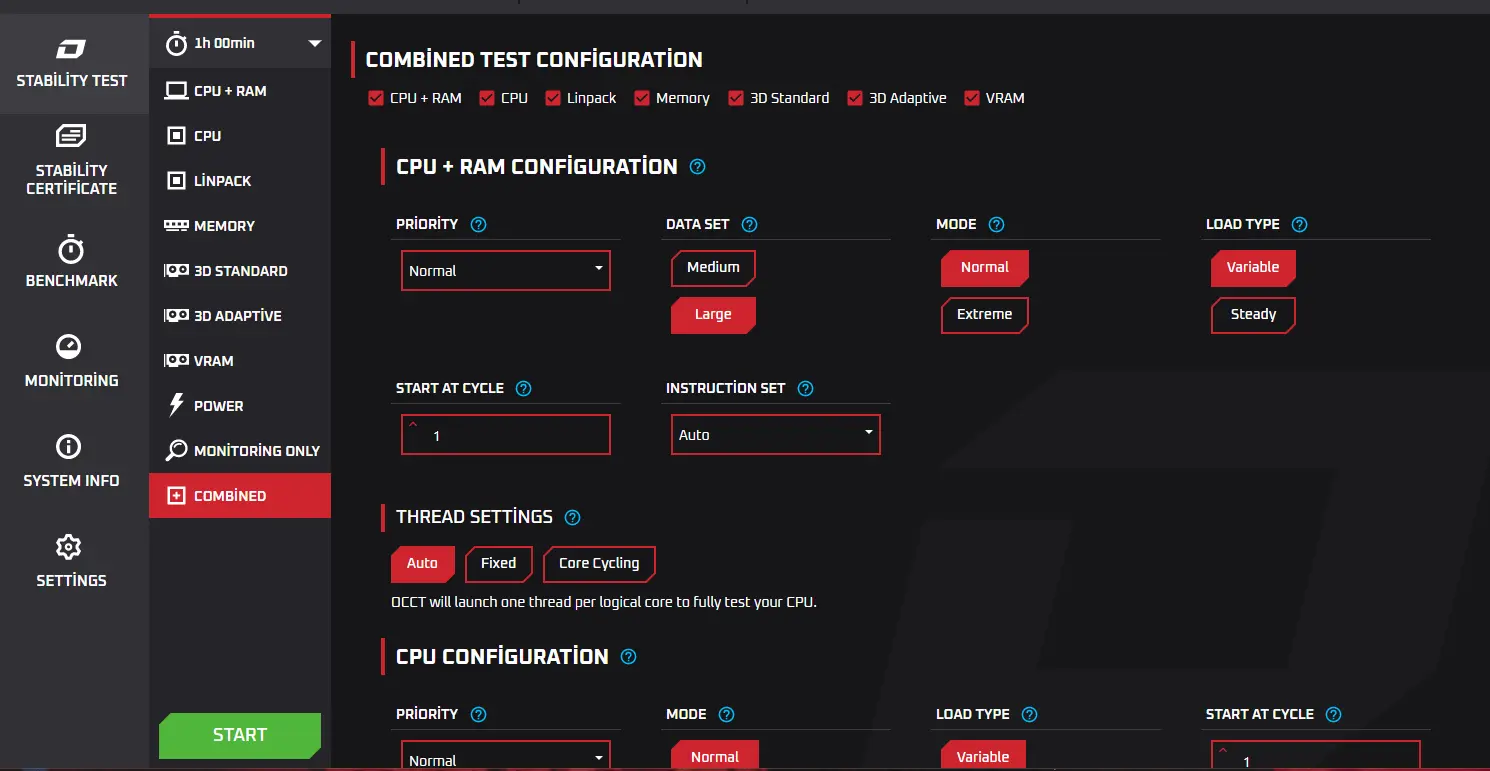Image resolution: width=1490 pixels, height=771 pixels.
Task: Click the CPU Configuration Start At Cycle field
Action: coord(1316,755)
